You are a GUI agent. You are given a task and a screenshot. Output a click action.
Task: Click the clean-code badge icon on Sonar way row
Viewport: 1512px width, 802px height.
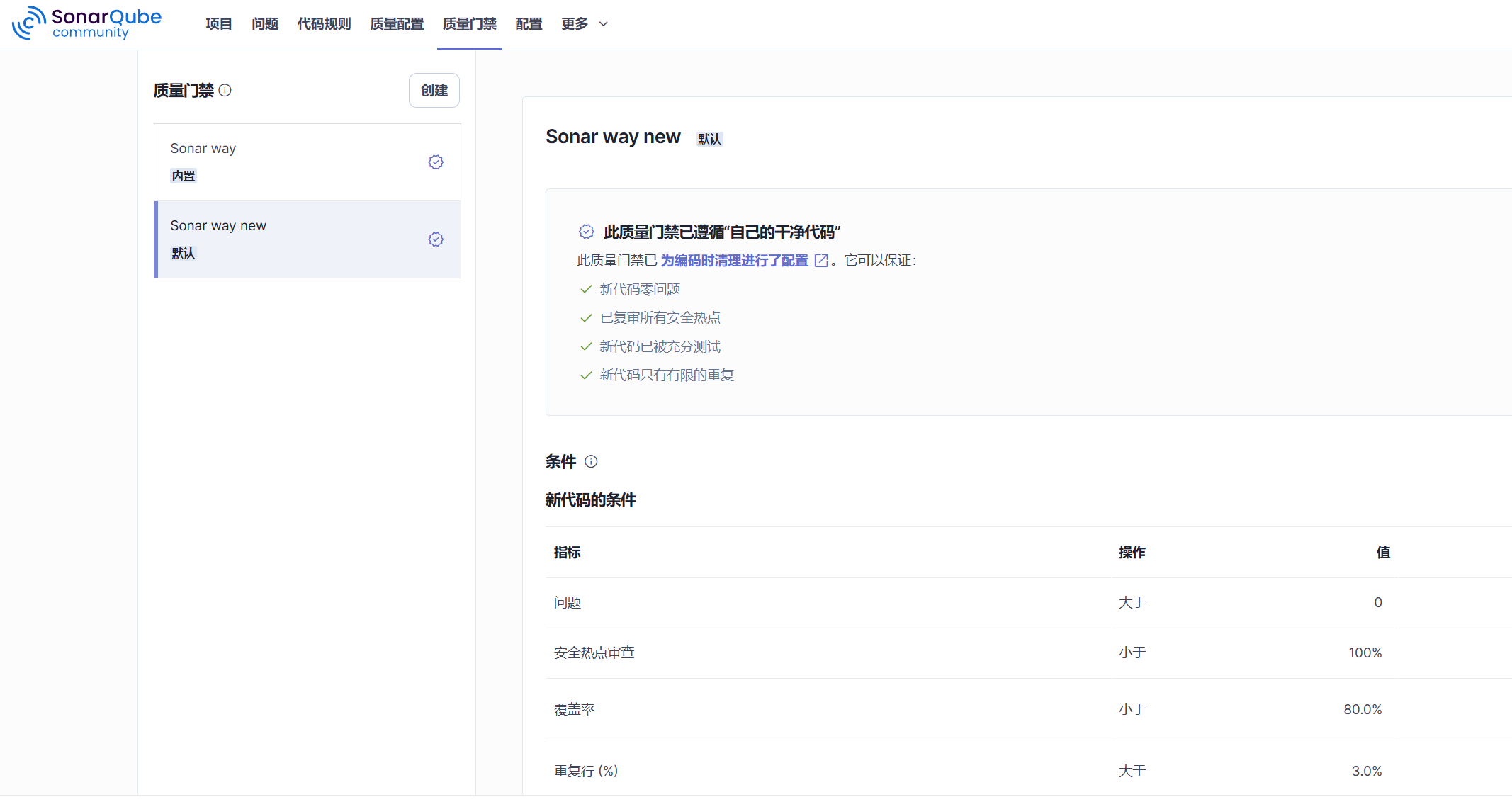point(436,162)
